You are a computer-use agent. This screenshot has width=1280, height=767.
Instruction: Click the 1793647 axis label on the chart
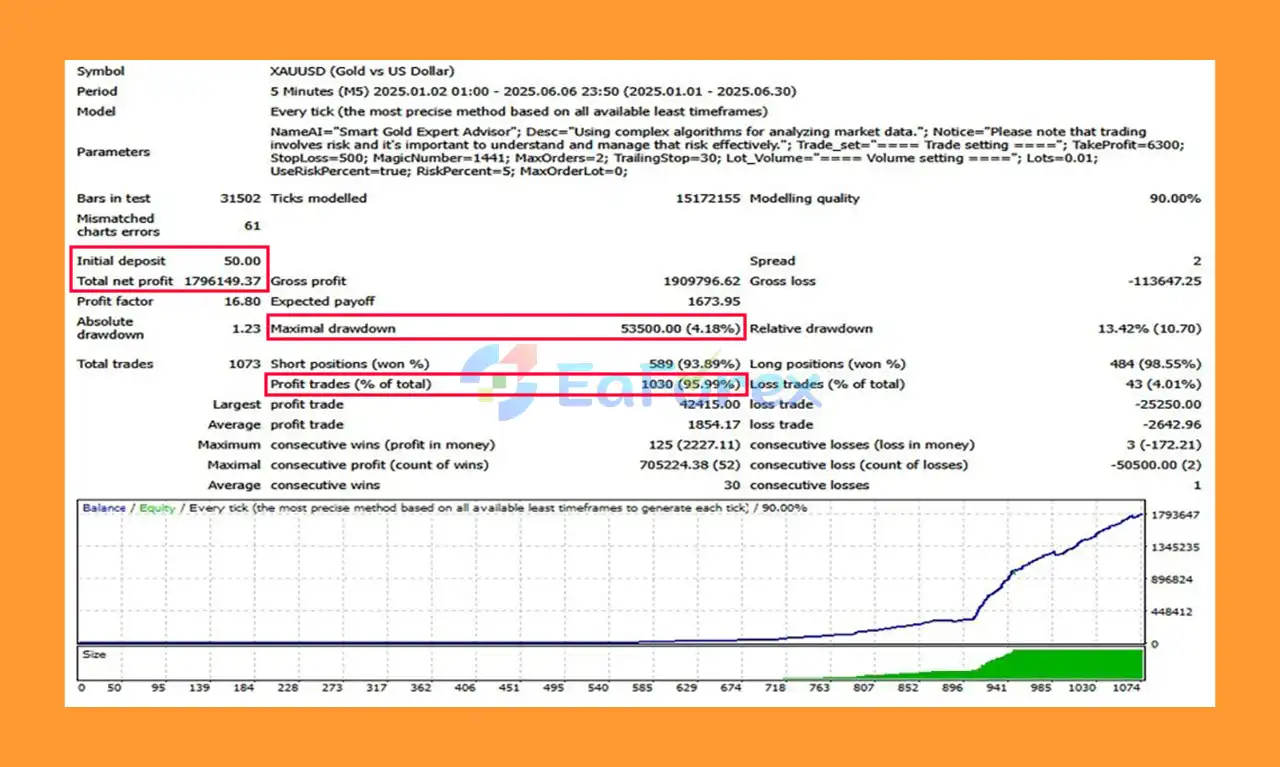click(1176, 515)
